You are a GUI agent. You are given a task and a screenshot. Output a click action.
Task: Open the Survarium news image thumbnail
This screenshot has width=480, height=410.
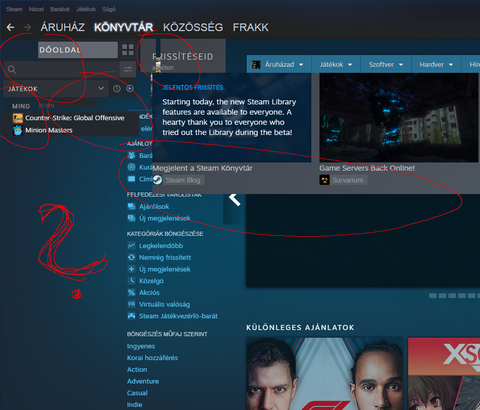click(x=399, y=117)
